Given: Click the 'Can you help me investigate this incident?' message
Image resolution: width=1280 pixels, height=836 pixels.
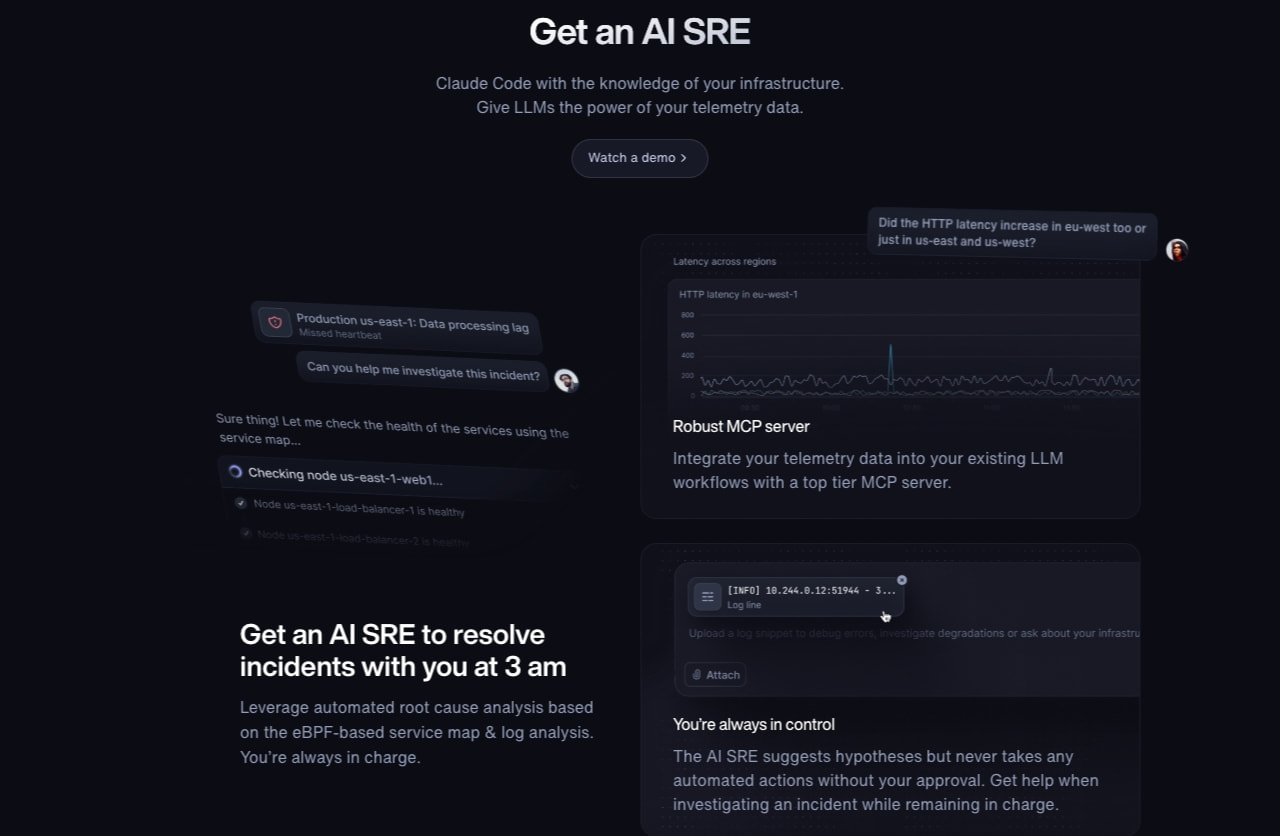Looking at the screenshot, I should [x=423, y=372].
